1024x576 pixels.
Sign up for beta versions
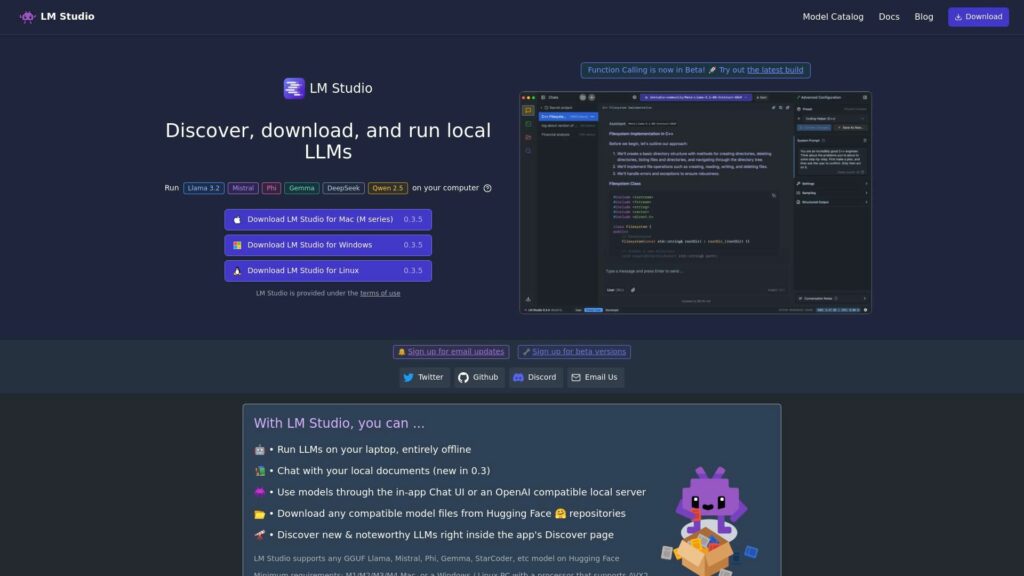pos(574,351)
